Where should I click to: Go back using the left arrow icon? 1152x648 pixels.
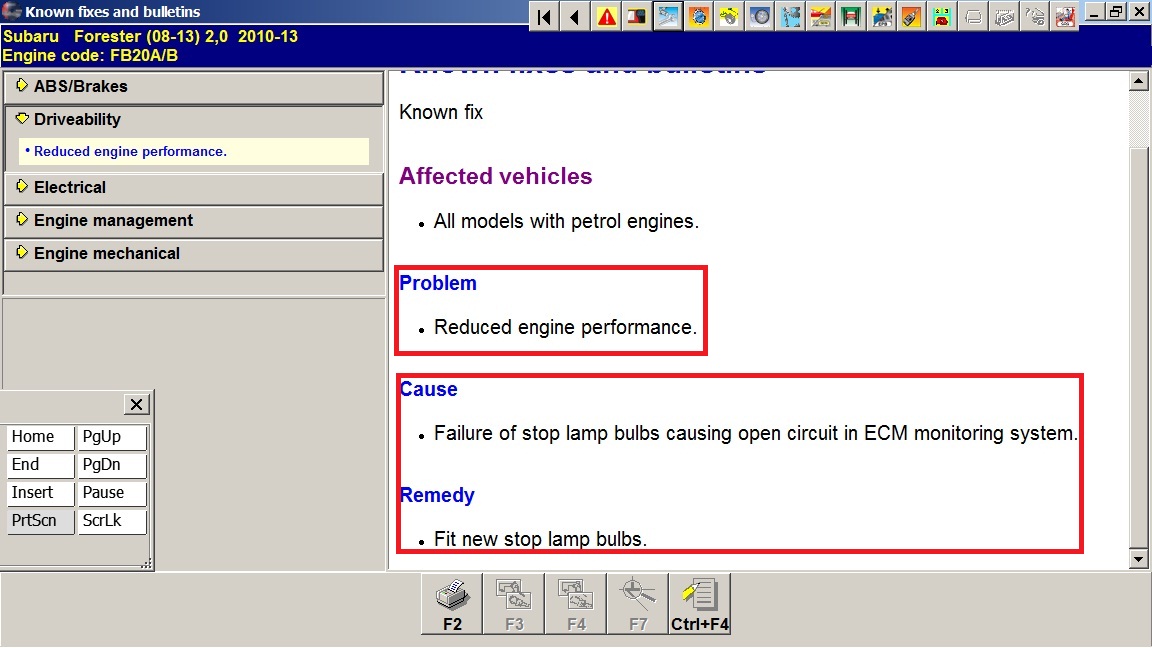575,16
